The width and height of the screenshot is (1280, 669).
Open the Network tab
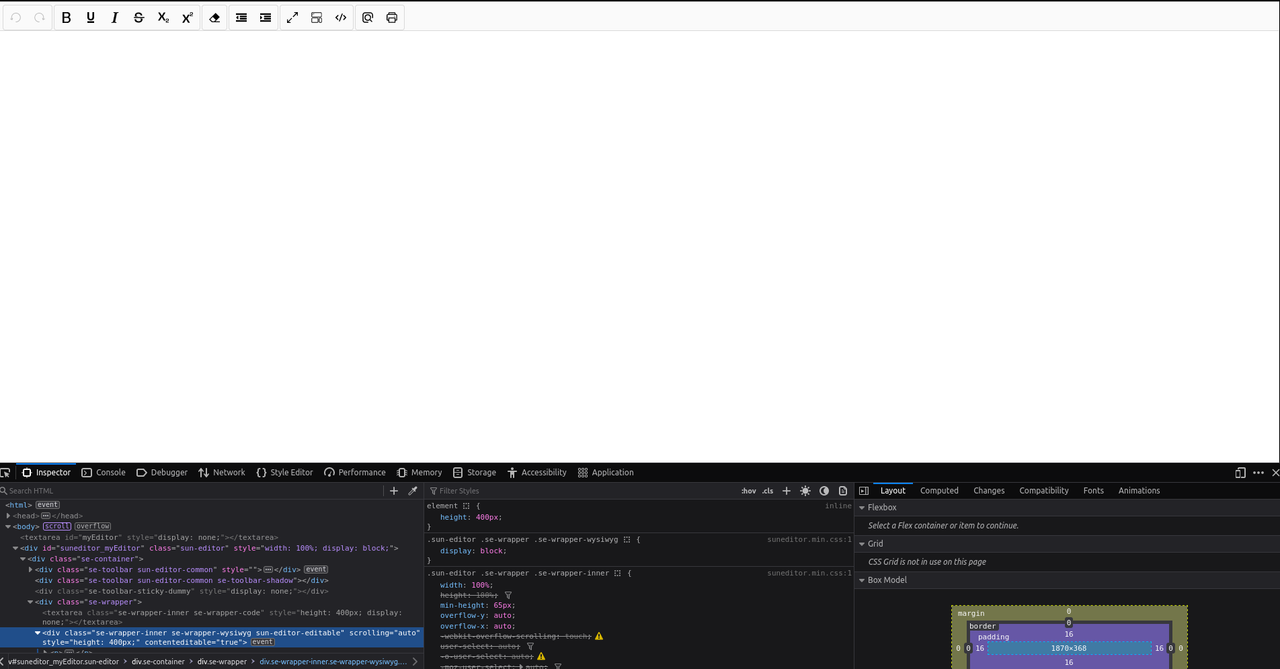click(221, 472)
